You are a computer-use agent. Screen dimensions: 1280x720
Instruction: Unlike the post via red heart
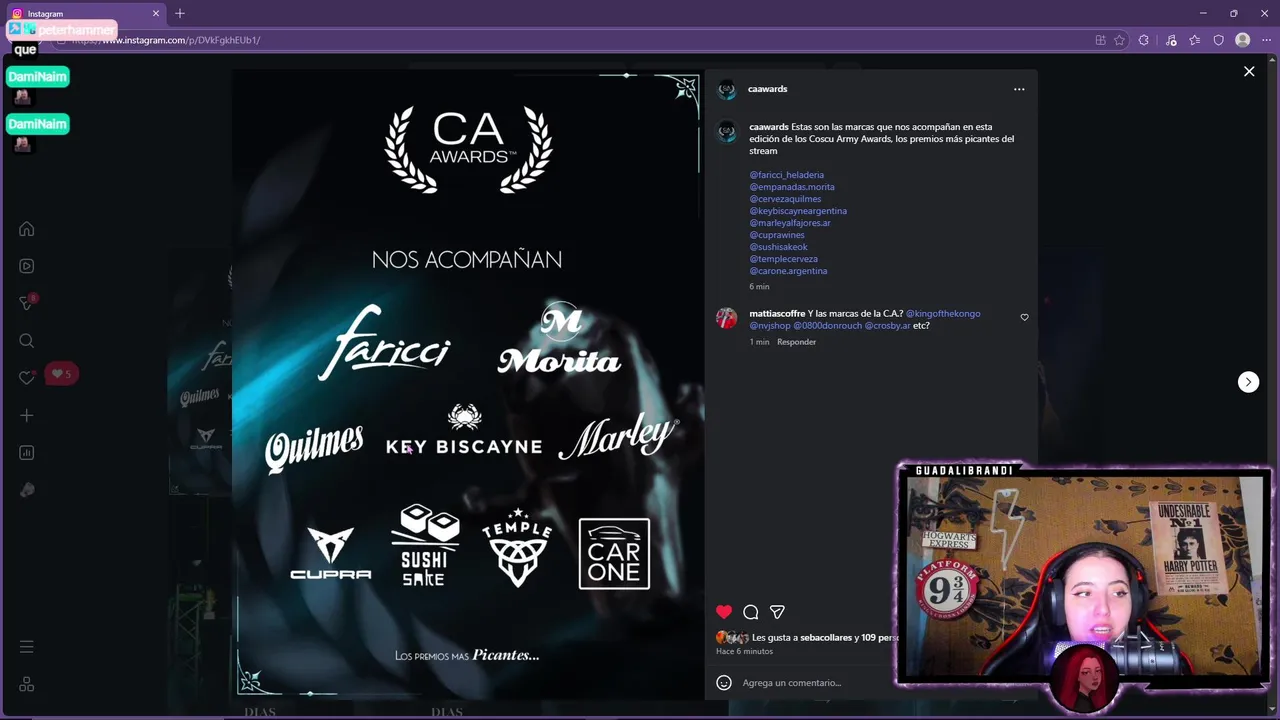(724, 612)
